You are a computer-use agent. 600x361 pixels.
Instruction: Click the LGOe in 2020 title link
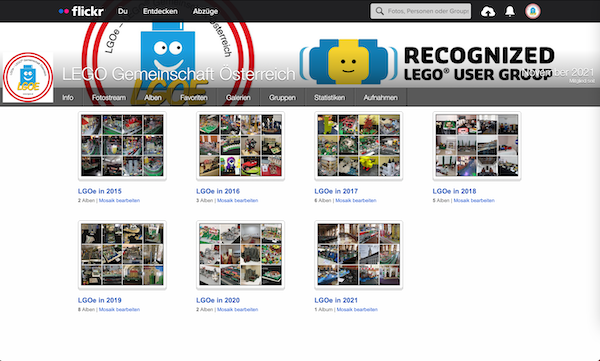(218, 300)
